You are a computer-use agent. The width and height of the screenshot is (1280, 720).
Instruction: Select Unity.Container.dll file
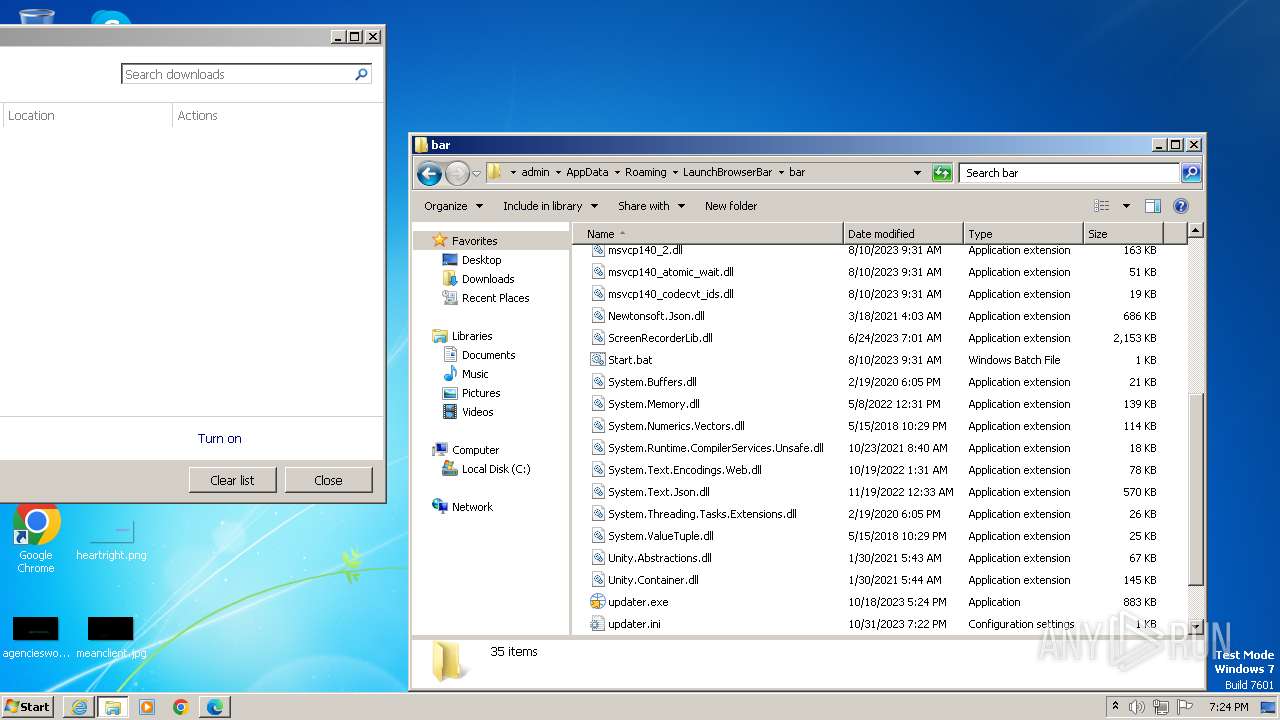tap(653, 580)
